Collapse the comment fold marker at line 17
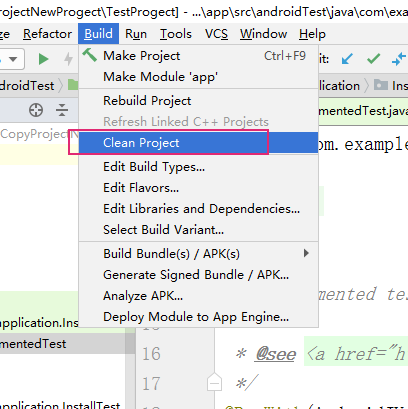 214,382
